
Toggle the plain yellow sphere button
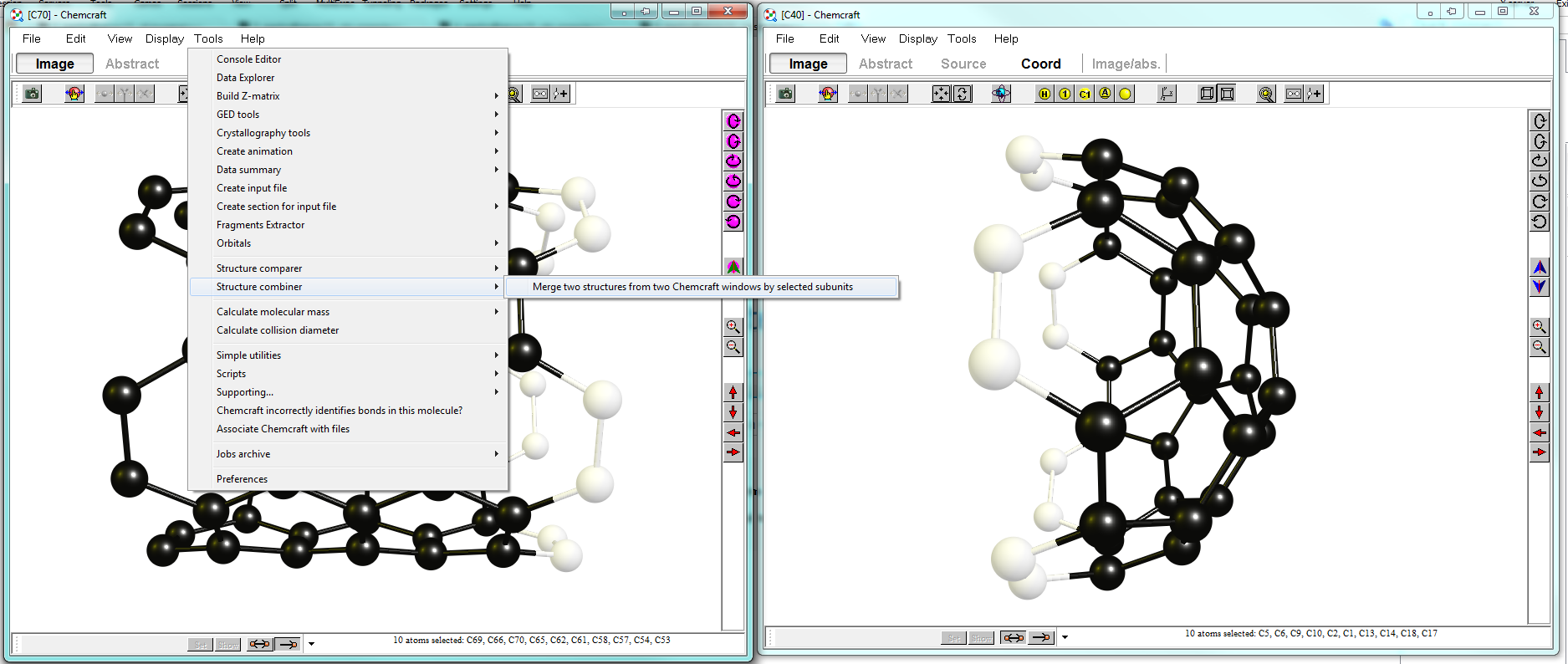(x=1125, y=94)
